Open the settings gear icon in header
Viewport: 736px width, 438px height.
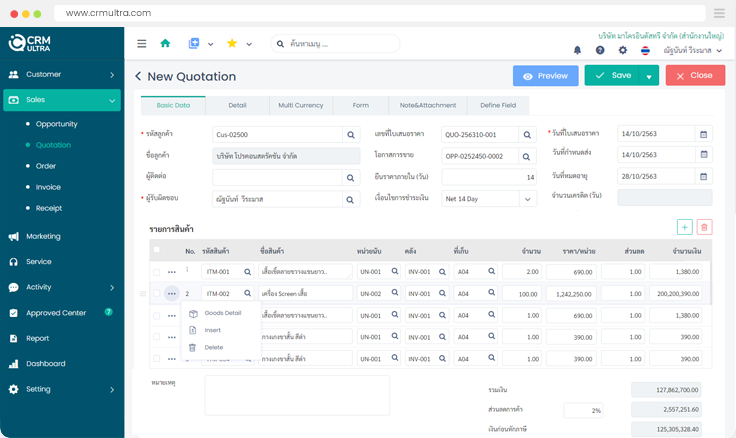click(x=622, y=50)
